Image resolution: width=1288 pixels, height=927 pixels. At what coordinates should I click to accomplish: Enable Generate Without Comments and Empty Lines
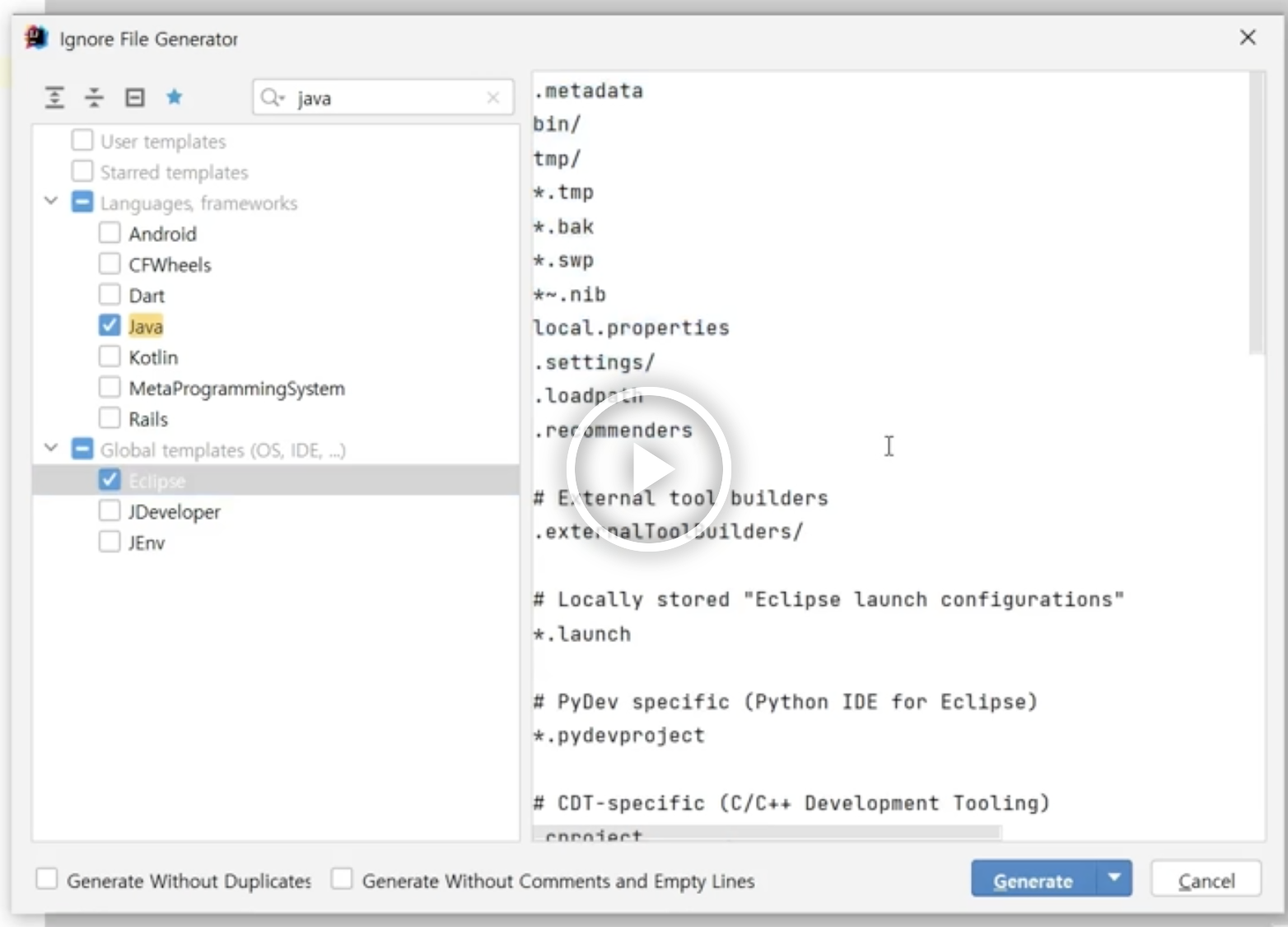(342, 879)
